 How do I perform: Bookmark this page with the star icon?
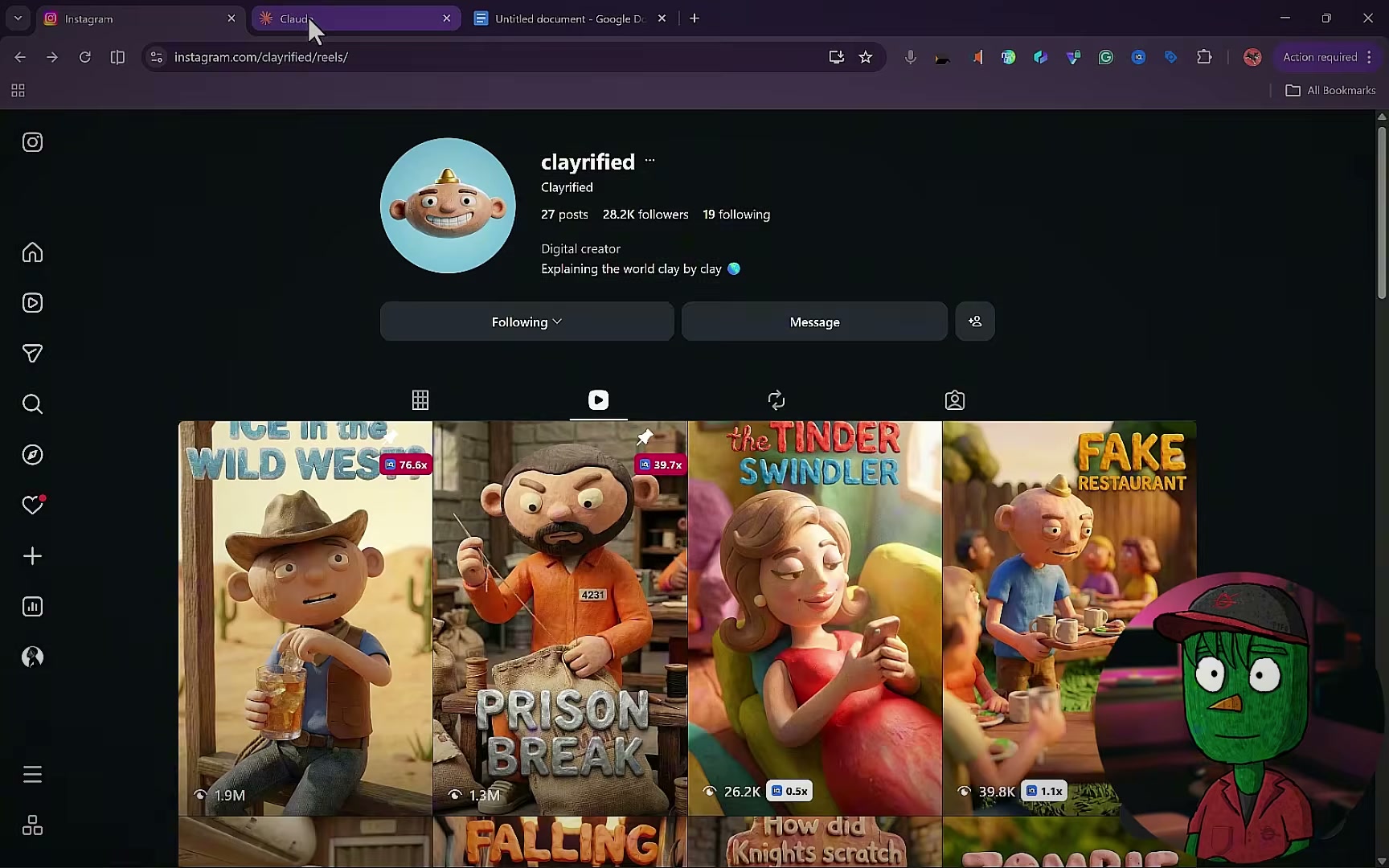[x=866, y=57]
